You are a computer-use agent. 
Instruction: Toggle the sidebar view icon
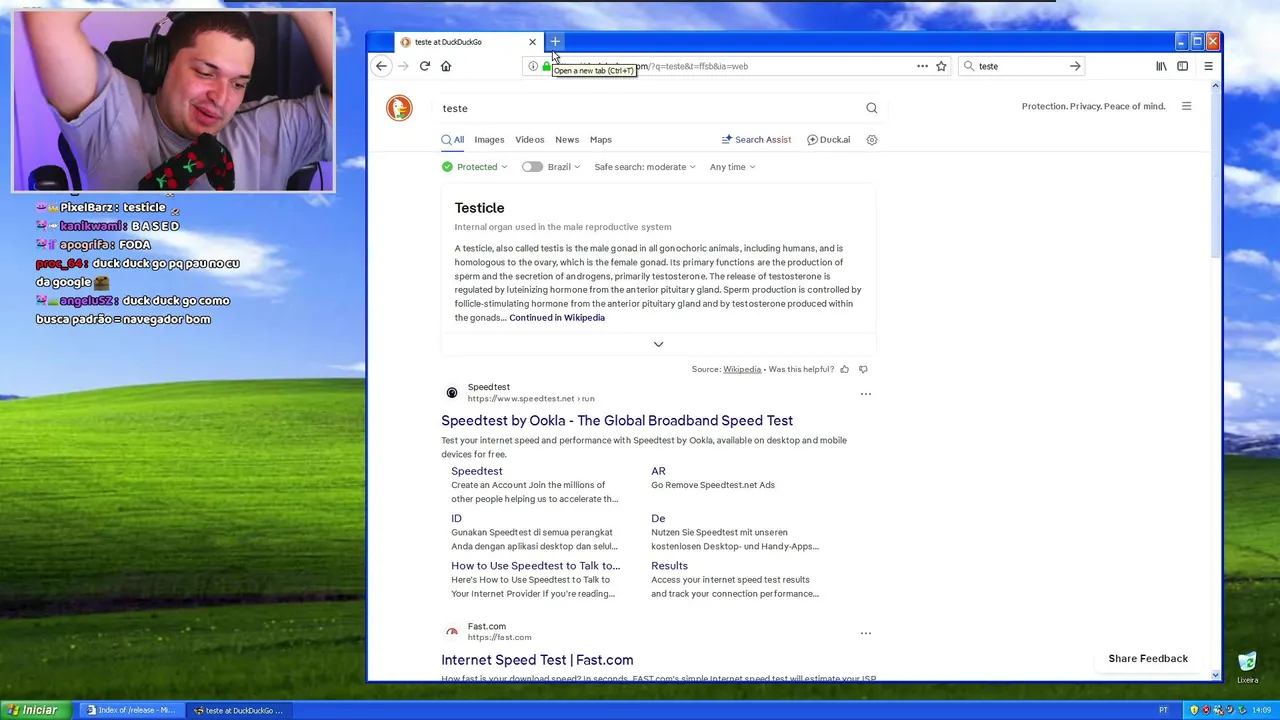1183,66
